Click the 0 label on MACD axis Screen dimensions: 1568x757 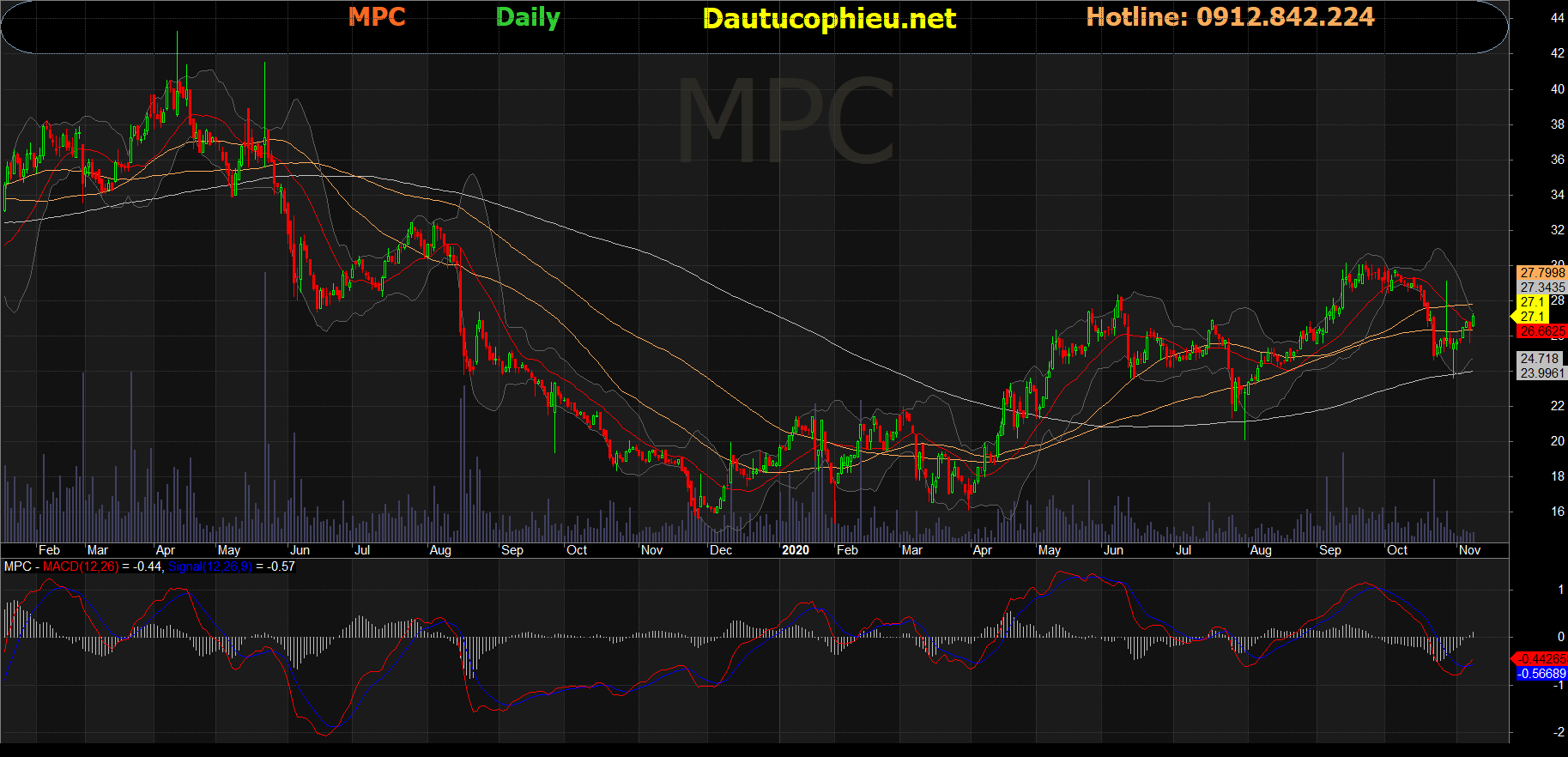coord(1561,637)
